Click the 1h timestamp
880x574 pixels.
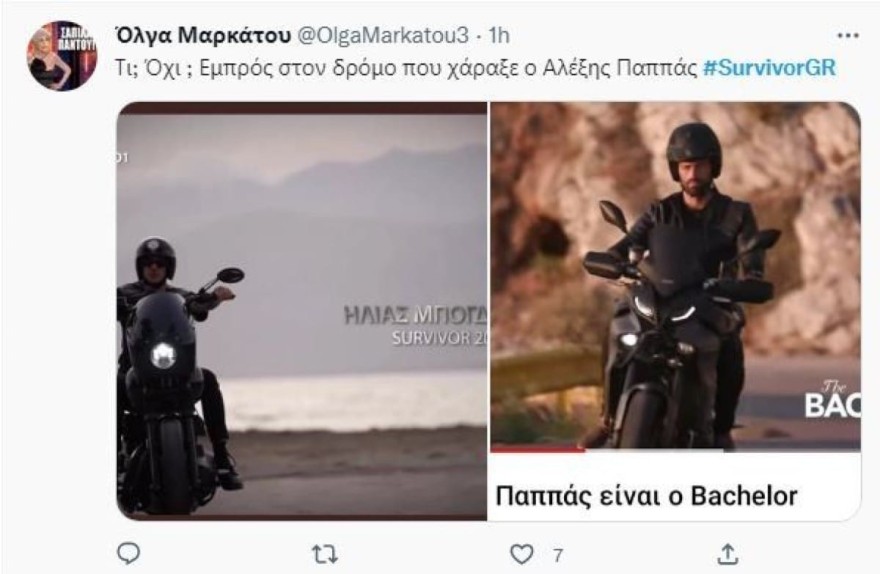(x=498, y=36)
